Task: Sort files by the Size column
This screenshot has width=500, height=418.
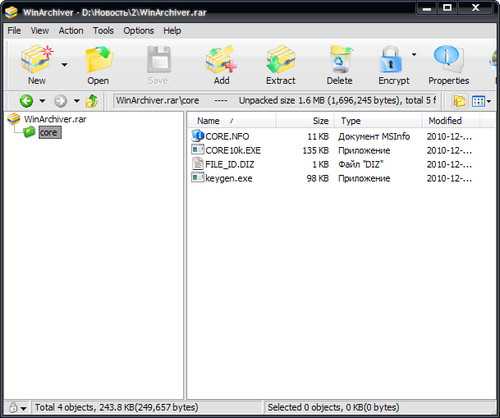Action: pos(305,121)
